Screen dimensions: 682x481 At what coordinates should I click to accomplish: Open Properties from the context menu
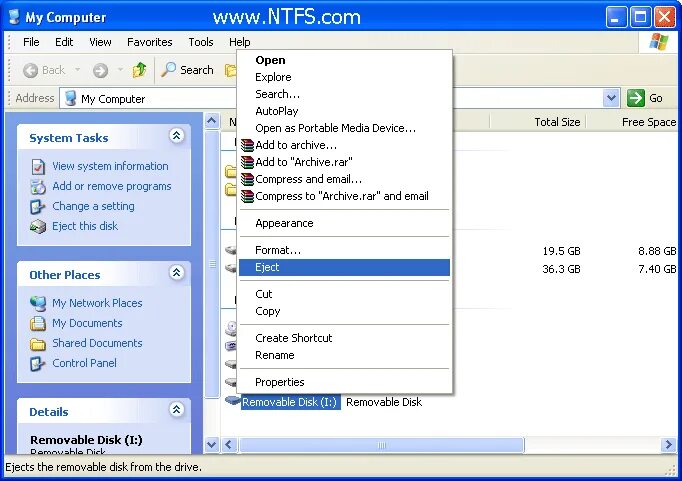[x=344, y=382]
